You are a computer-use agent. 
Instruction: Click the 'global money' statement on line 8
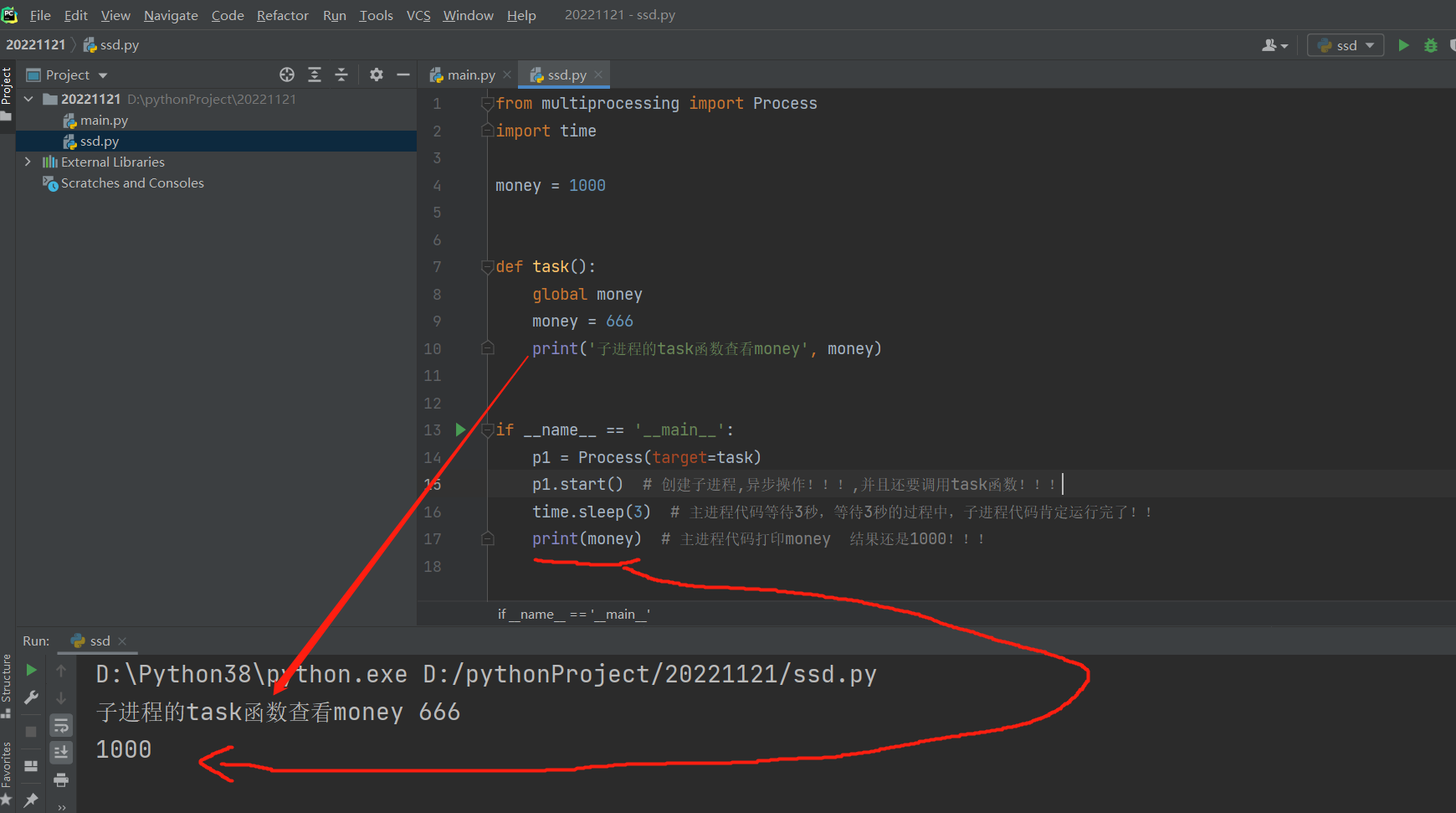587,294
